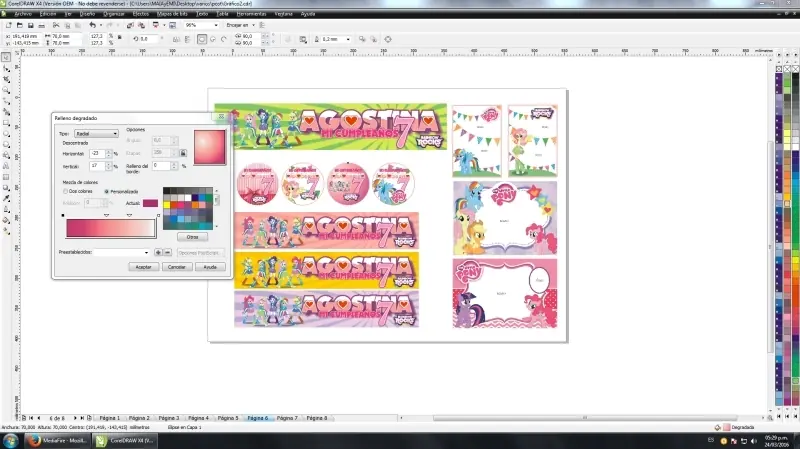Open the Edición menu
The width and height of the screenshot is (800, 449).
click(x=48, y=14)
